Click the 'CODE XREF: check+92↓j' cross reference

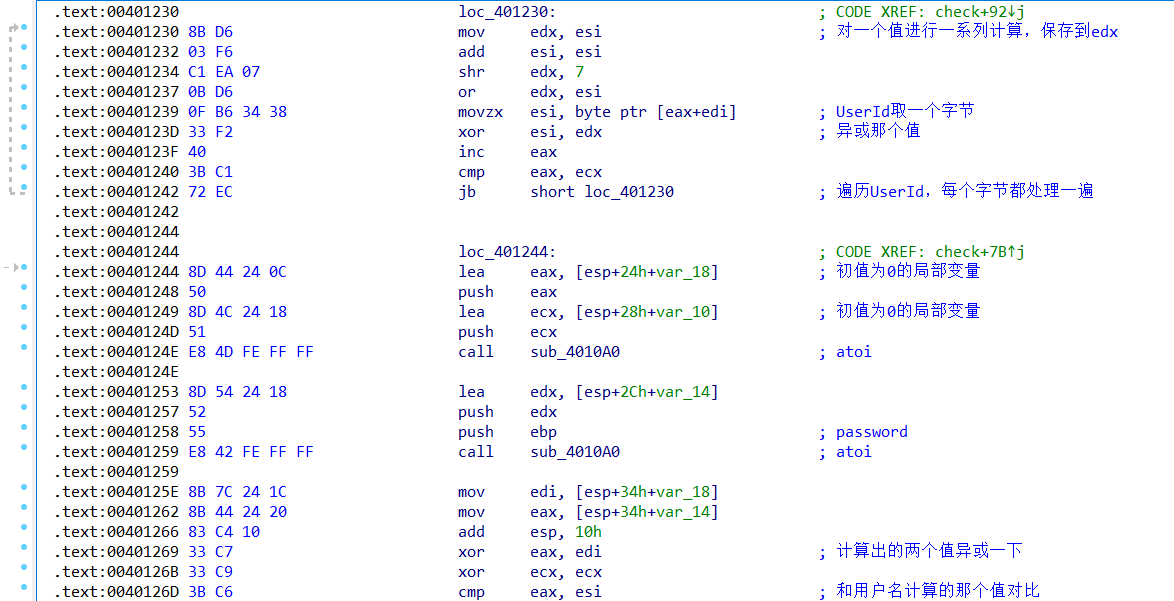[930, 12]
